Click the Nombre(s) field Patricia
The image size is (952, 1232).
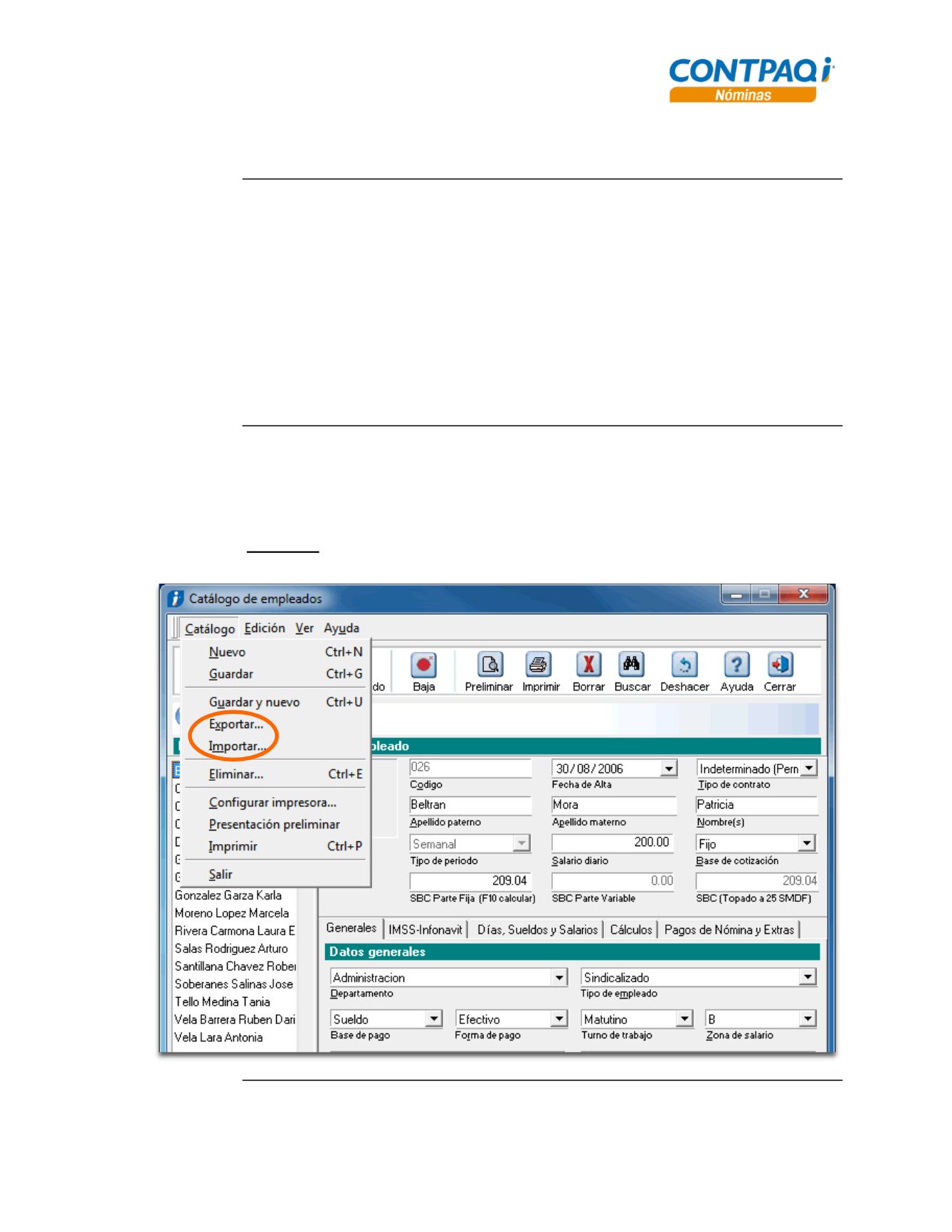coord(757,805)
